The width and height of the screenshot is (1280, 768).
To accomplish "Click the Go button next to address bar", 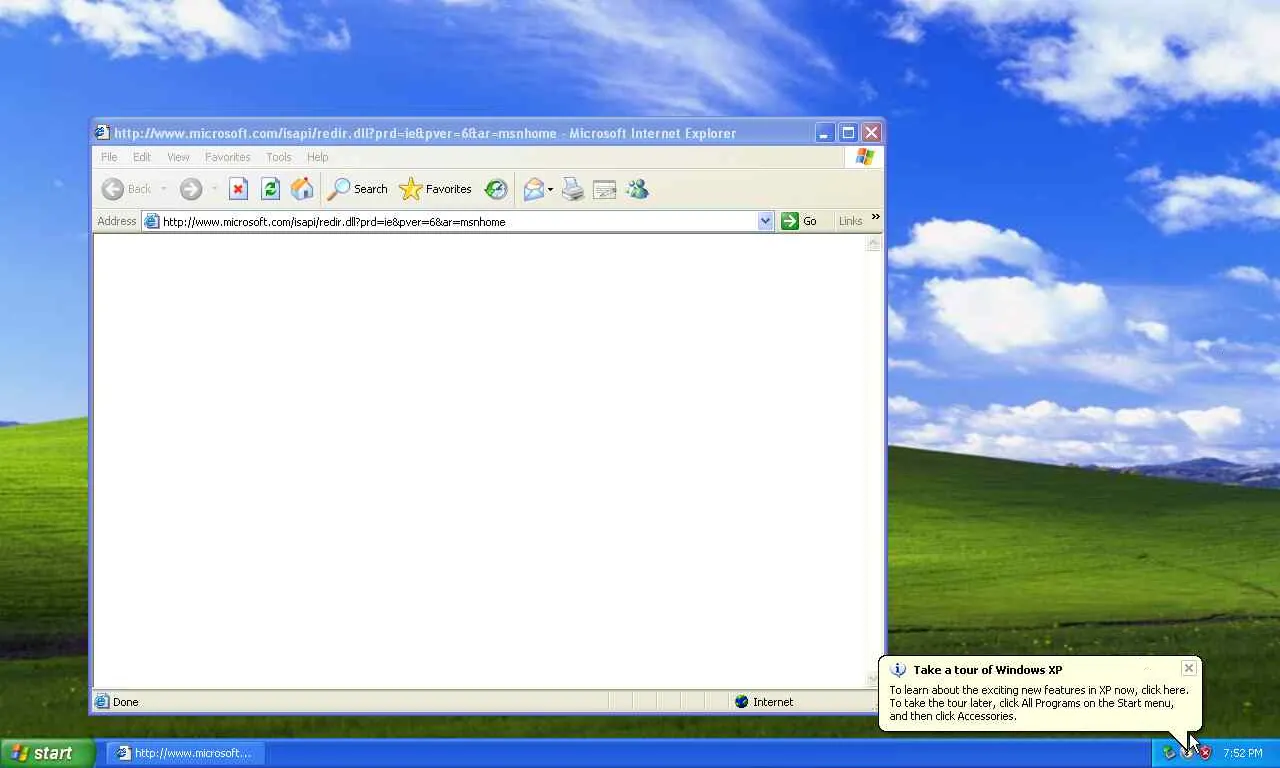I will (x=800, y=221).
